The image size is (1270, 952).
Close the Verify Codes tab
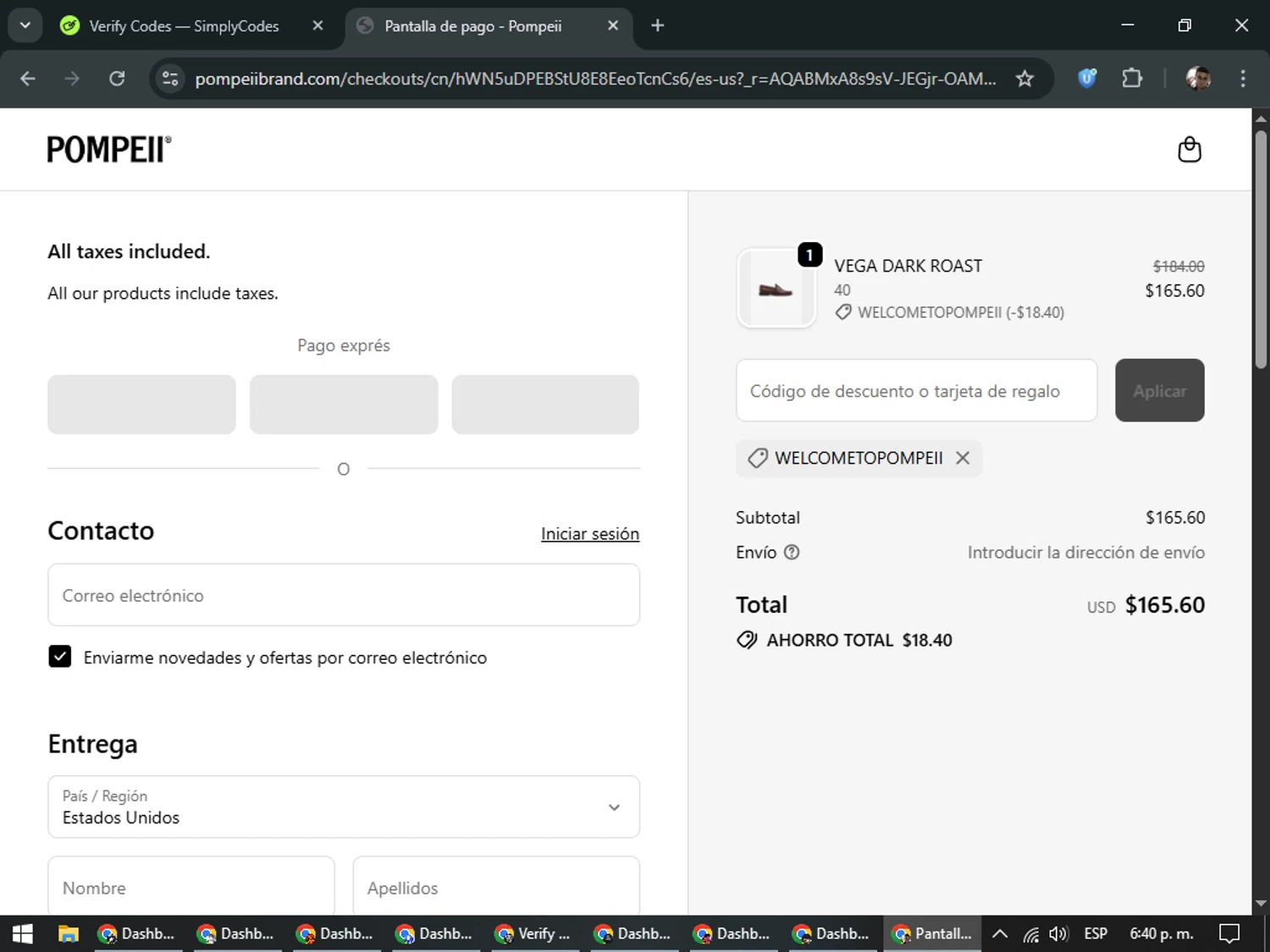click(317, 25)
